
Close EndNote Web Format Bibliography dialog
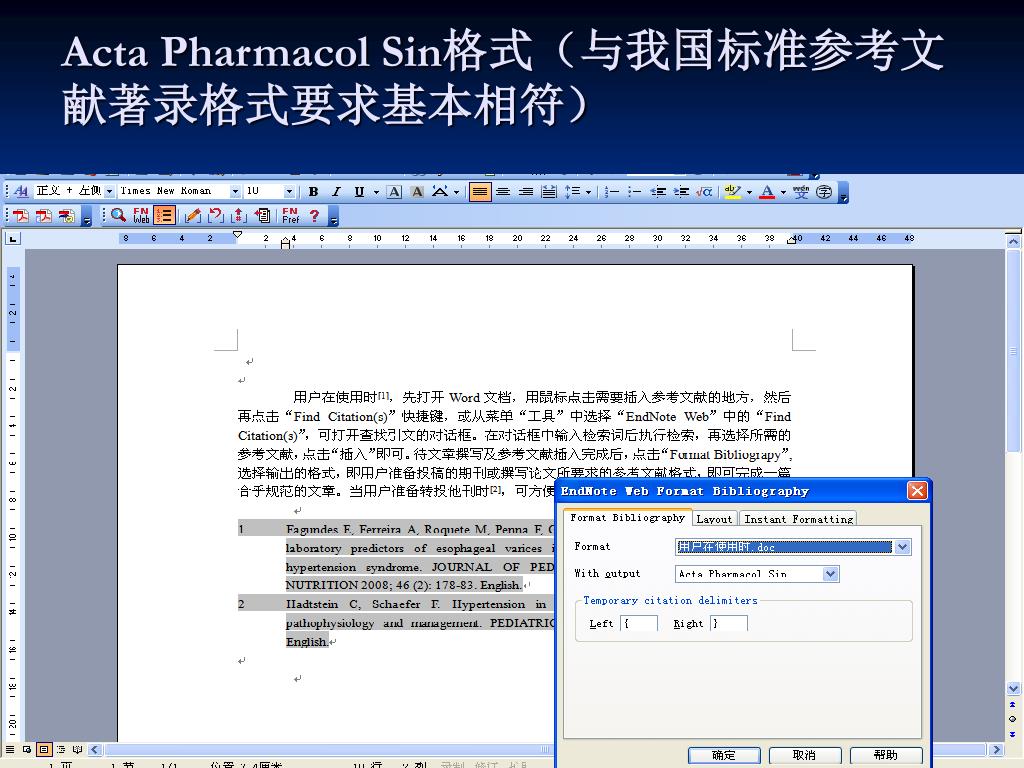916,490
